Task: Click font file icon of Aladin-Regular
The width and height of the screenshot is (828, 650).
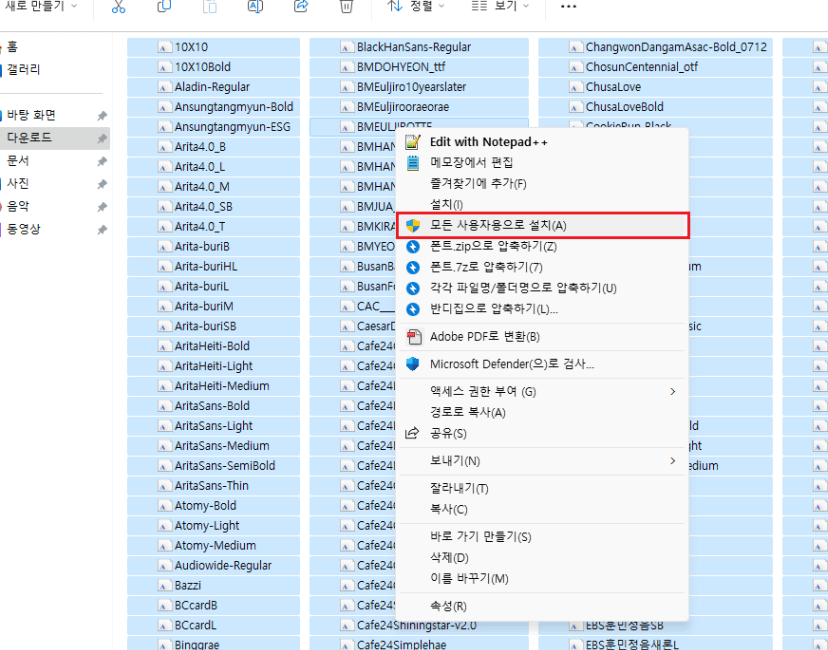Action: coord(164,87)
